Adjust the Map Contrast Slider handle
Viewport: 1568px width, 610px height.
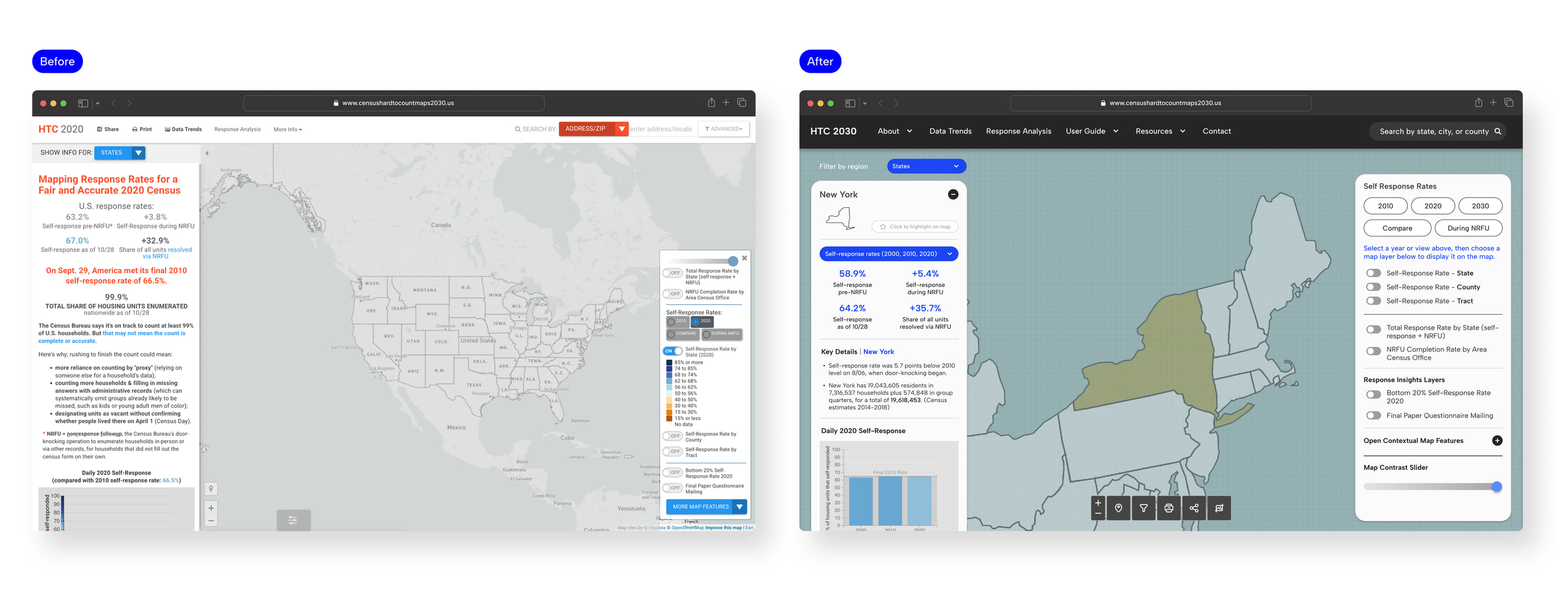[x=1496, y=486]
